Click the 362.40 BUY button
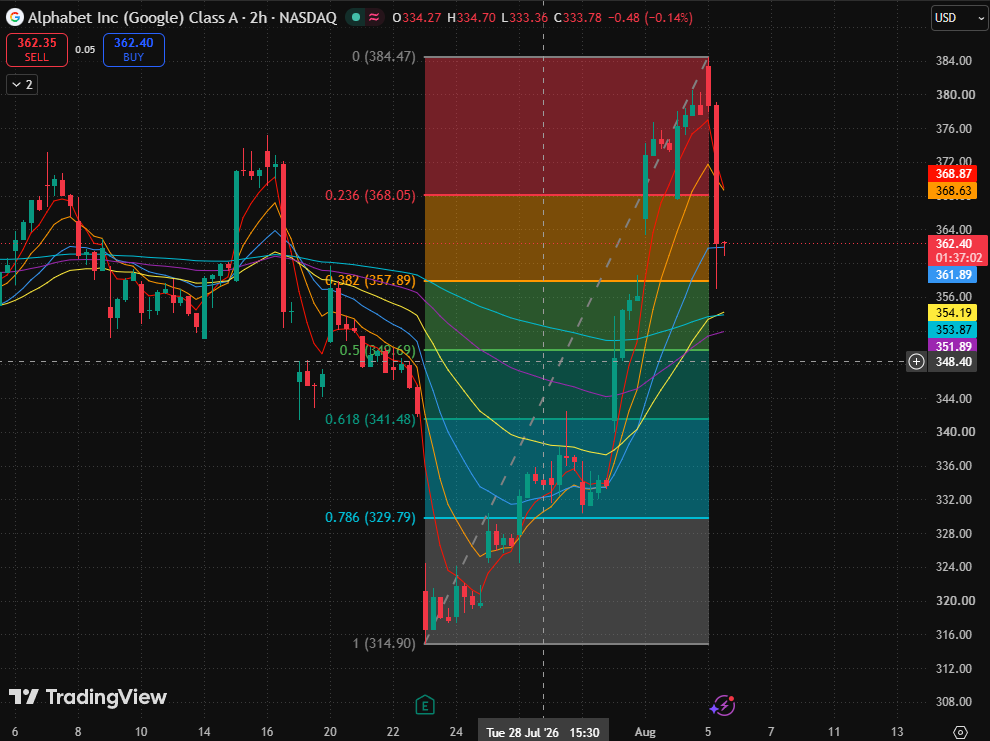This screenshot has width=990, height=741. point(134,50)
